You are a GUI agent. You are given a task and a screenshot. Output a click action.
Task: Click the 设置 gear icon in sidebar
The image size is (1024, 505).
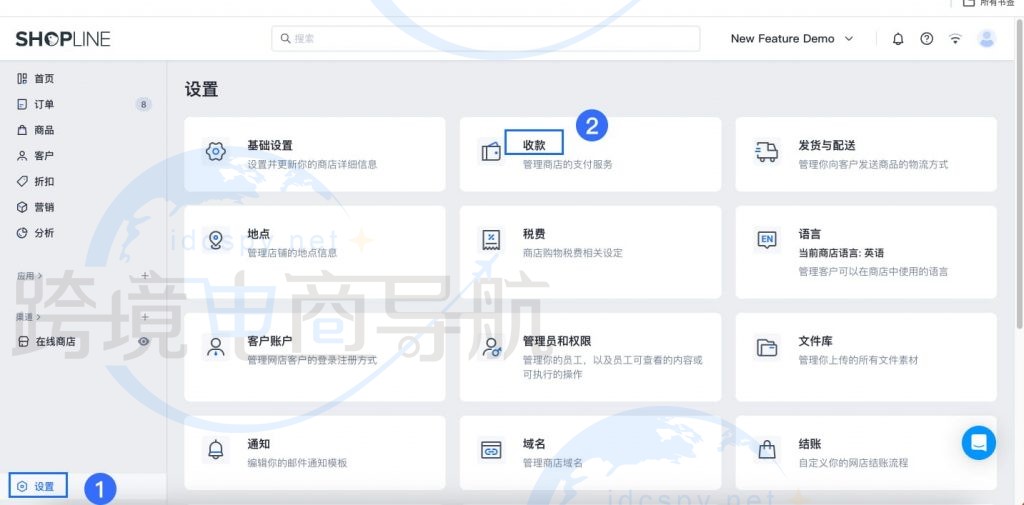23,486
